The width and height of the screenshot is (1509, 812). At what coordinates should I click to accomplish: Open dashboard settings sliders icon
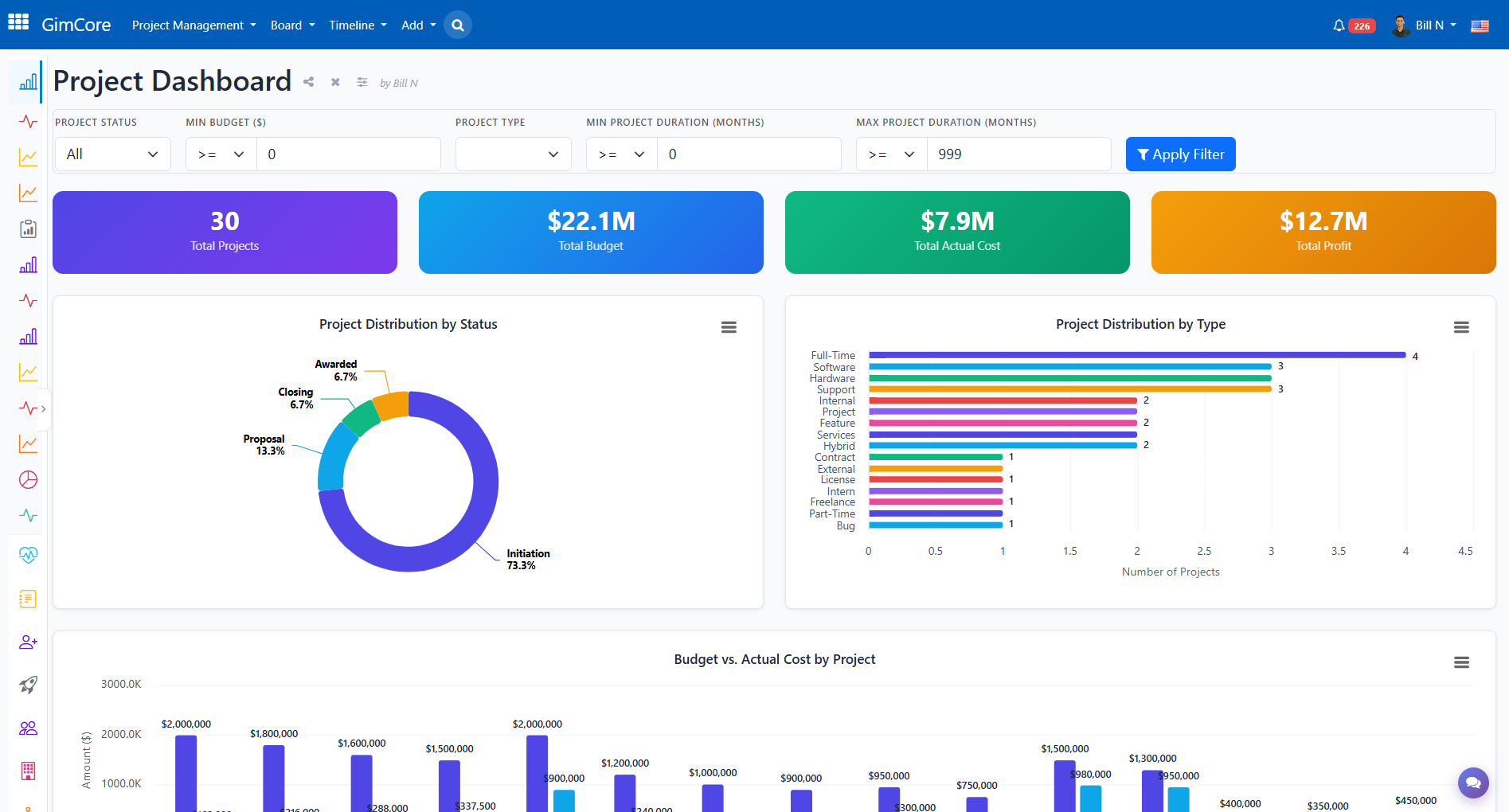(x=362, y=82)
